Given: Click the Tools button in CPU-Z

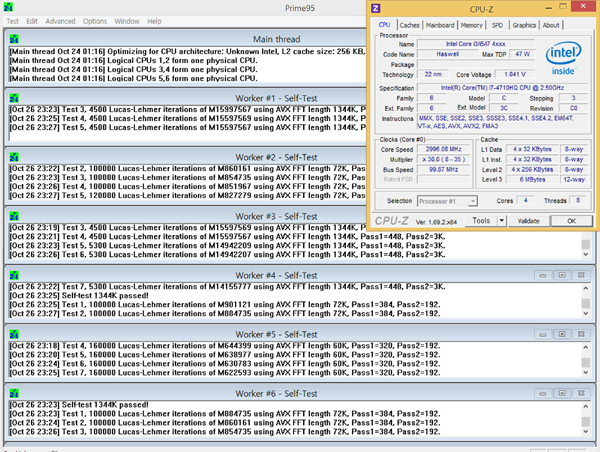Looking at the screenshot, I should [x=481, y=221].
